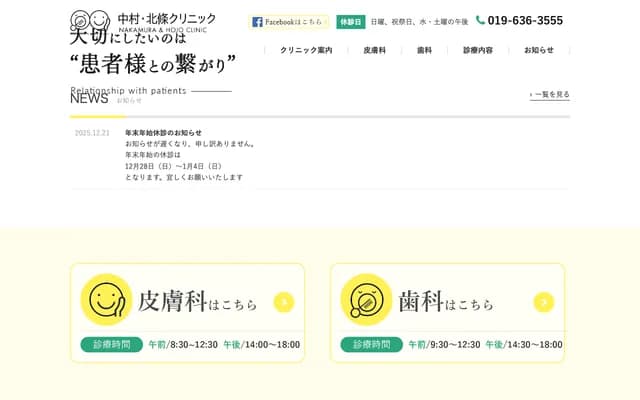The width and height of the screenshot is (640, 400).
Task: Open クリニック案内 menu item
Action: tap(306, 50)
